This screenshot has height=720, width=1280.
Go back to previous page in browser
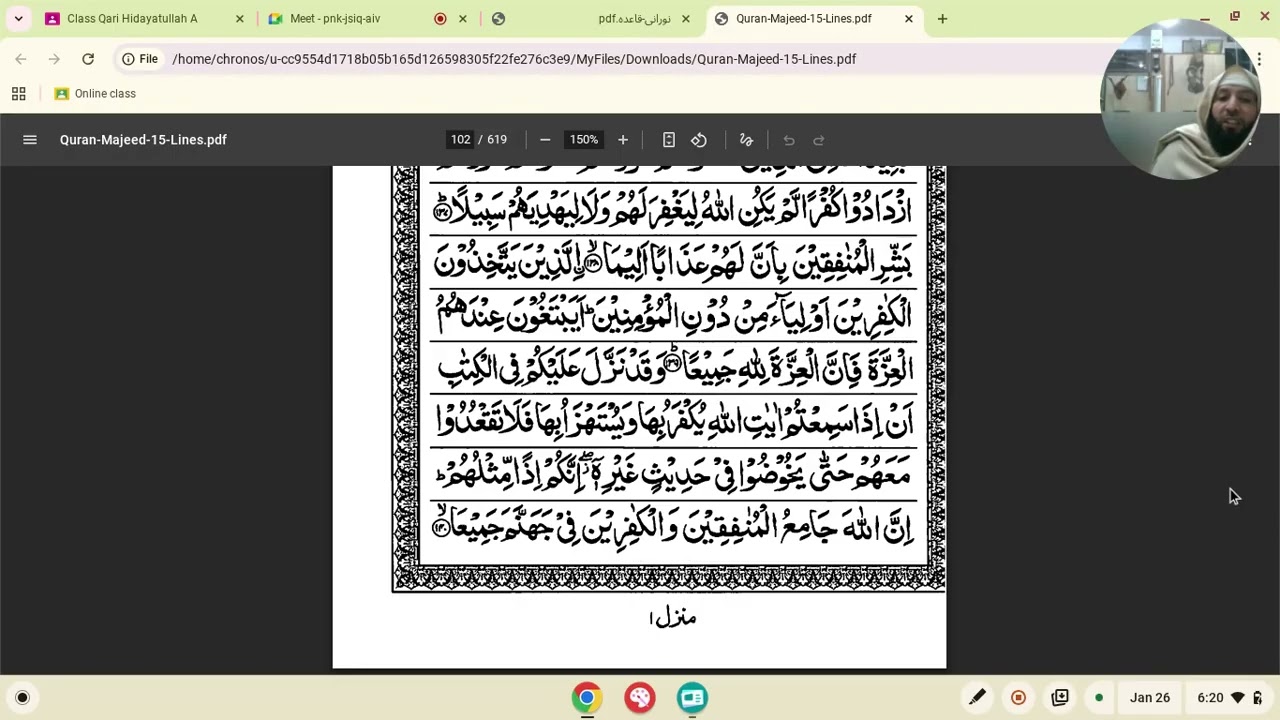point(21,59)
